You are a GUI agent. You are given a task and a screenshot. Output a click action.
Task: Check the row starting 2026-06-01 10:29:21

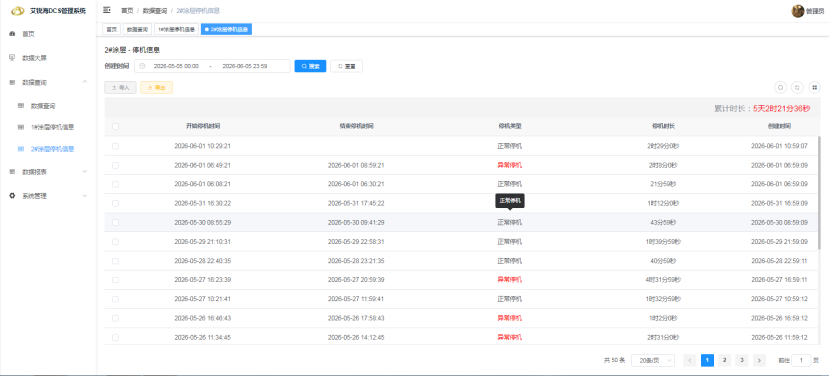(x=115, y=146)
